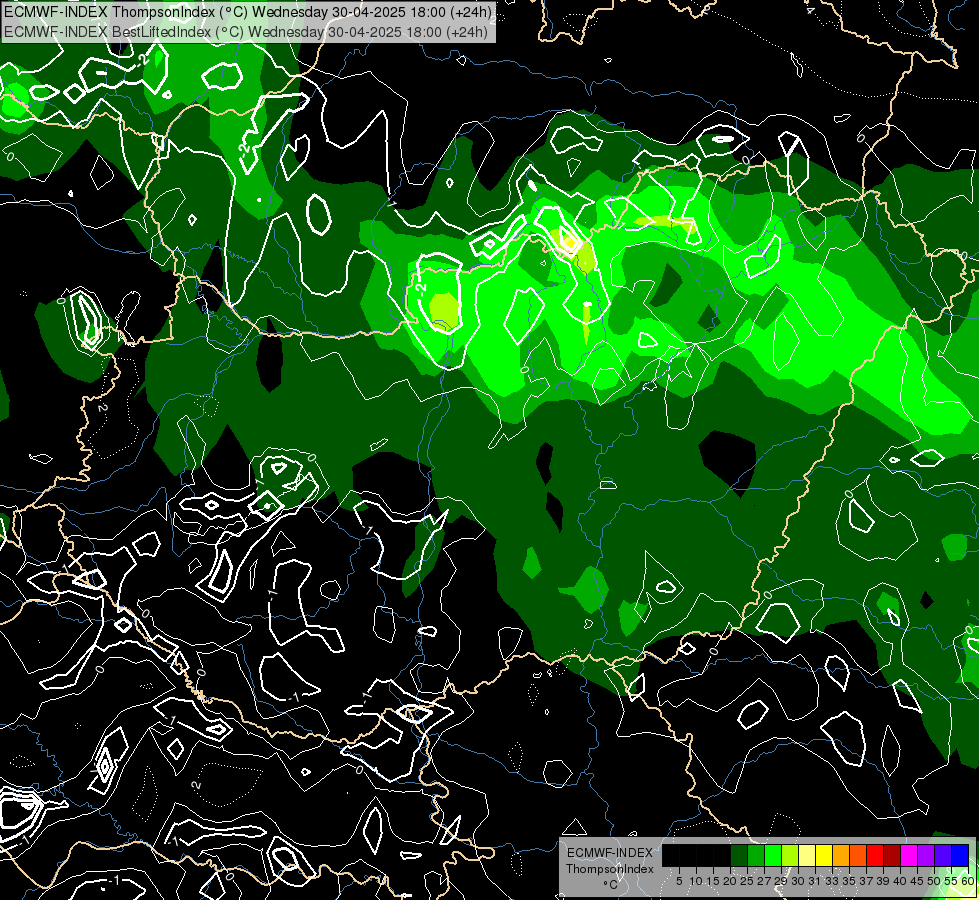The width and height of the screenshot is (979, 900).
Task: Pick the yellow-green 29–30 legend swatch
Action: tap(790, 855)
